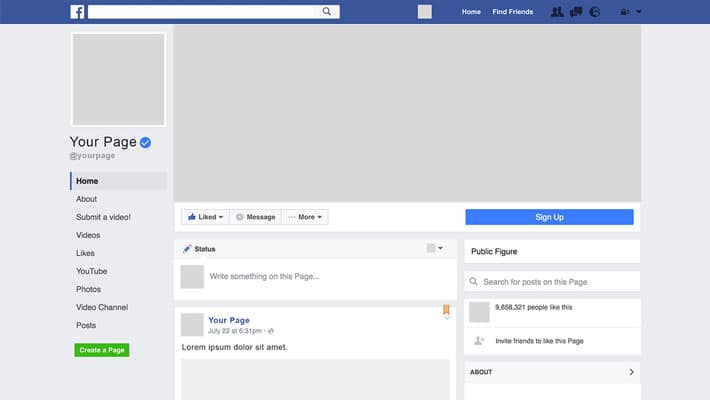Click the blue verified badge by Your Page

coord(145,142)
